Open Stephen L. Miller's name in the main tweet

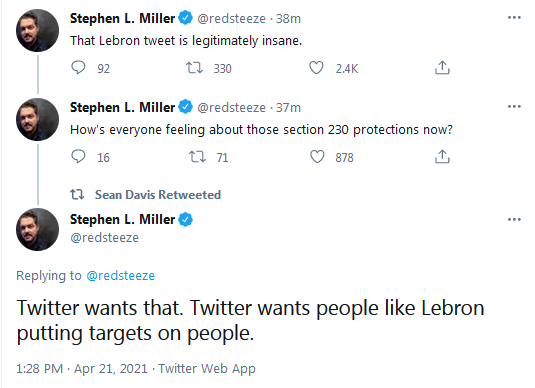122,219
